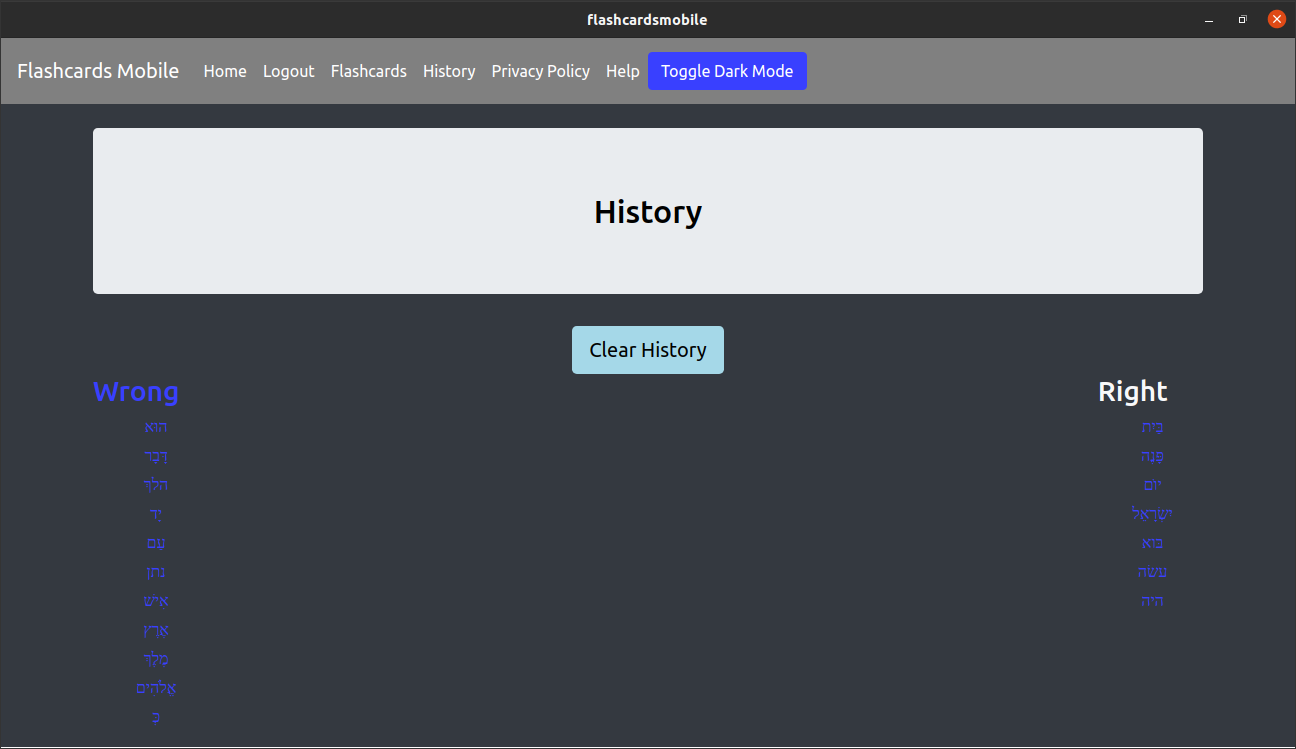Select יִשְׂרָאֵל in the Right column
Viewport: 1296px width, 749px height.
[x=1152, y=514]
